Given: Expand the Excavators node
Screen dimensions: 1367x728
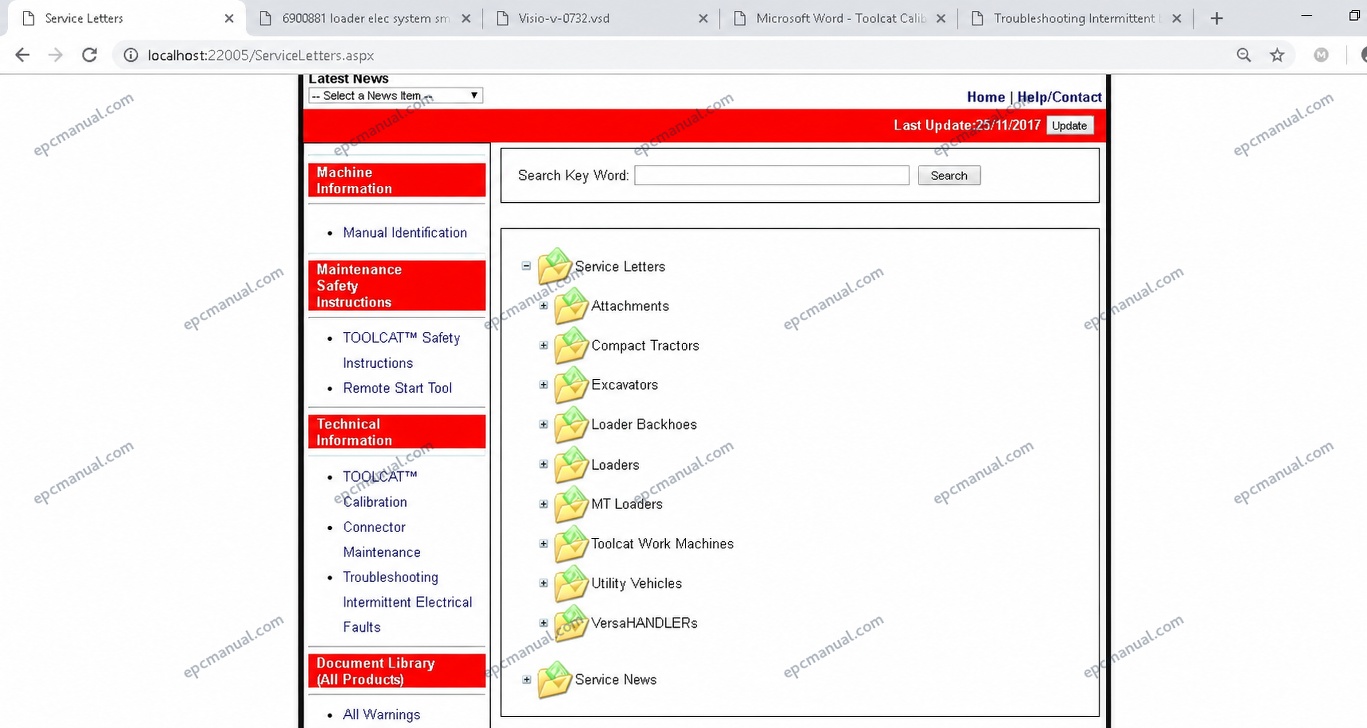Looking at the screenshot, I should coord(544,385).
